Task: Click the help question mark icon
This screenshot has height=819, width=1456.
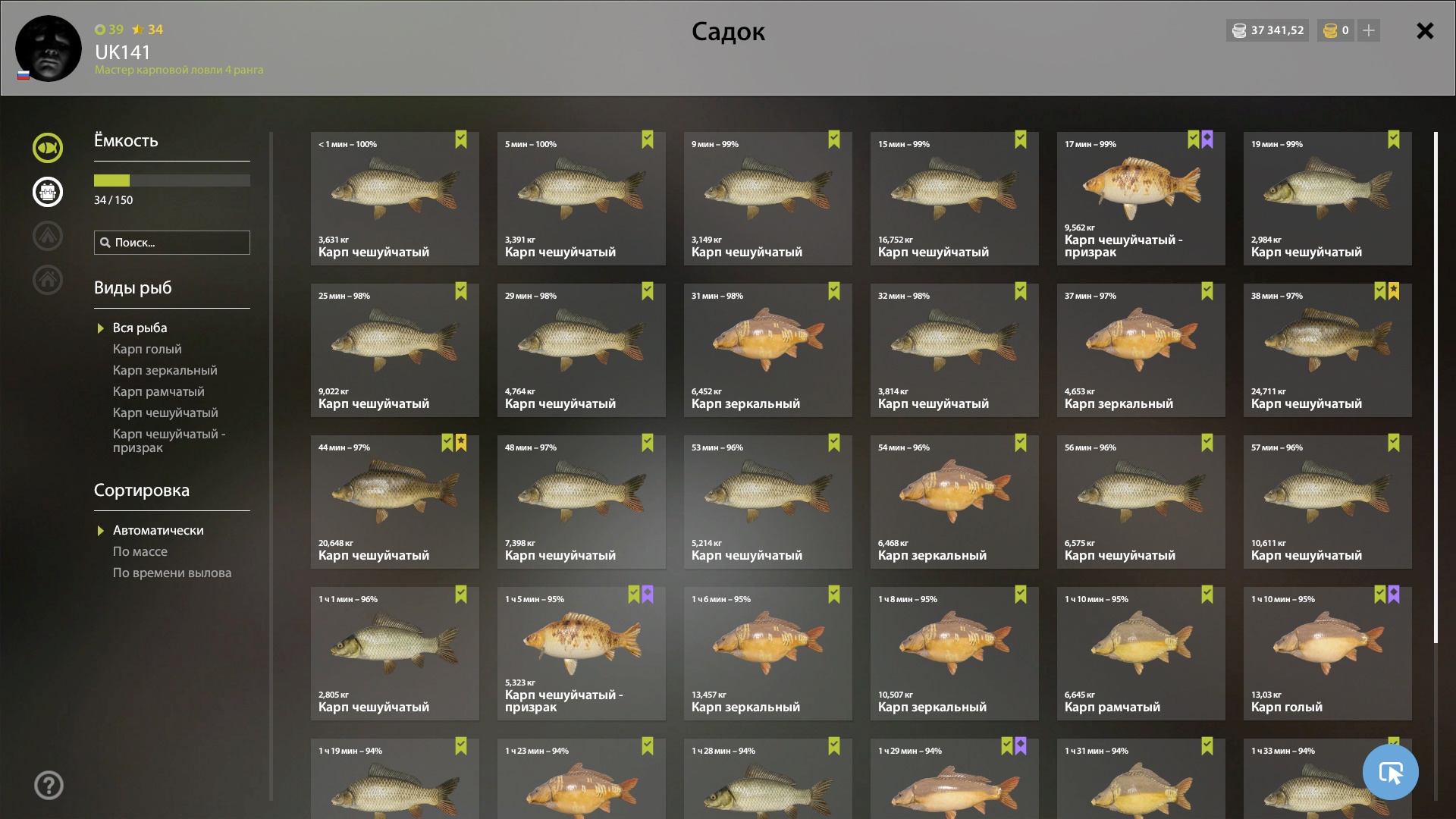Action: click(x=49, y=785)
